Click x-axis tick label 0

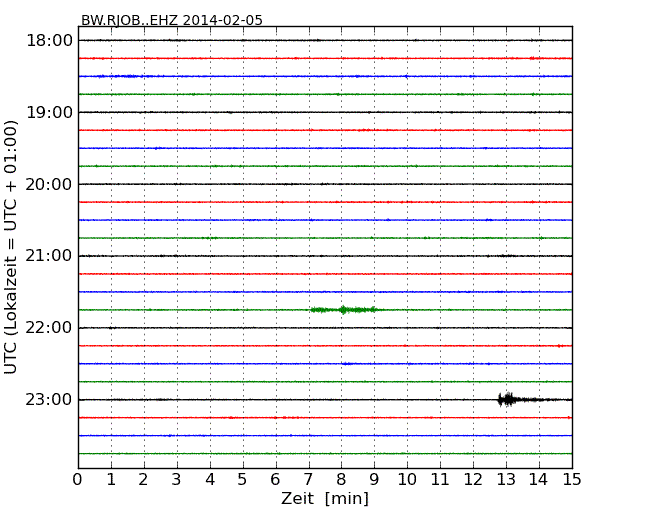point(78,480)
